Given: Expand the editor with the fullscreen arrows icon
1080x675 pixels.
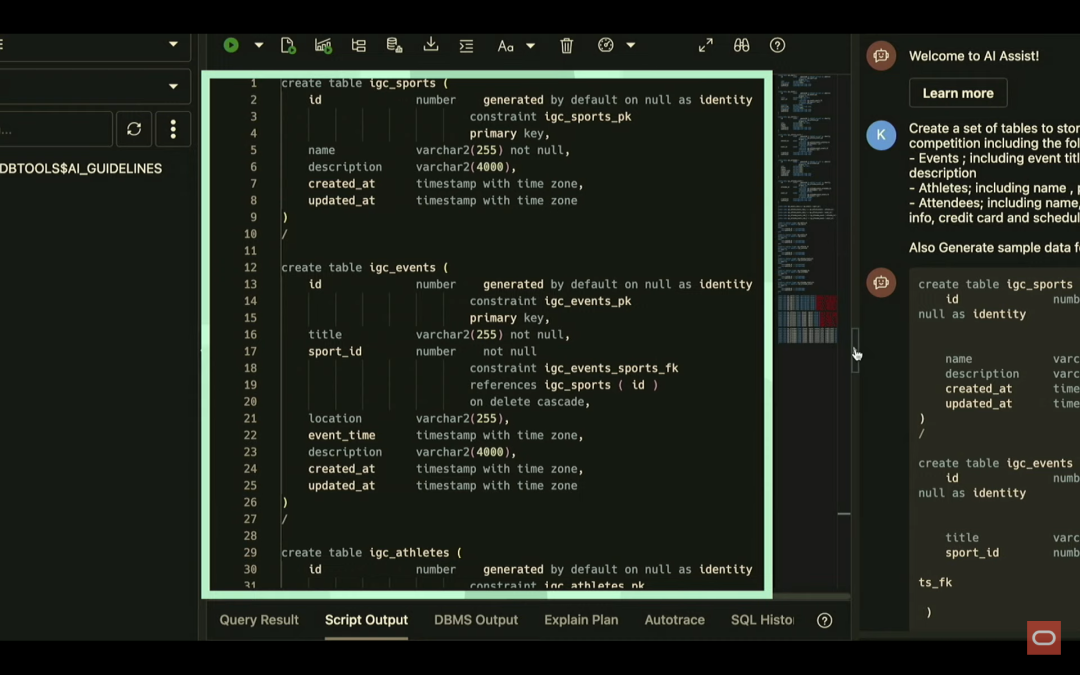Looking at the screenshot, I should coord(705,45).
